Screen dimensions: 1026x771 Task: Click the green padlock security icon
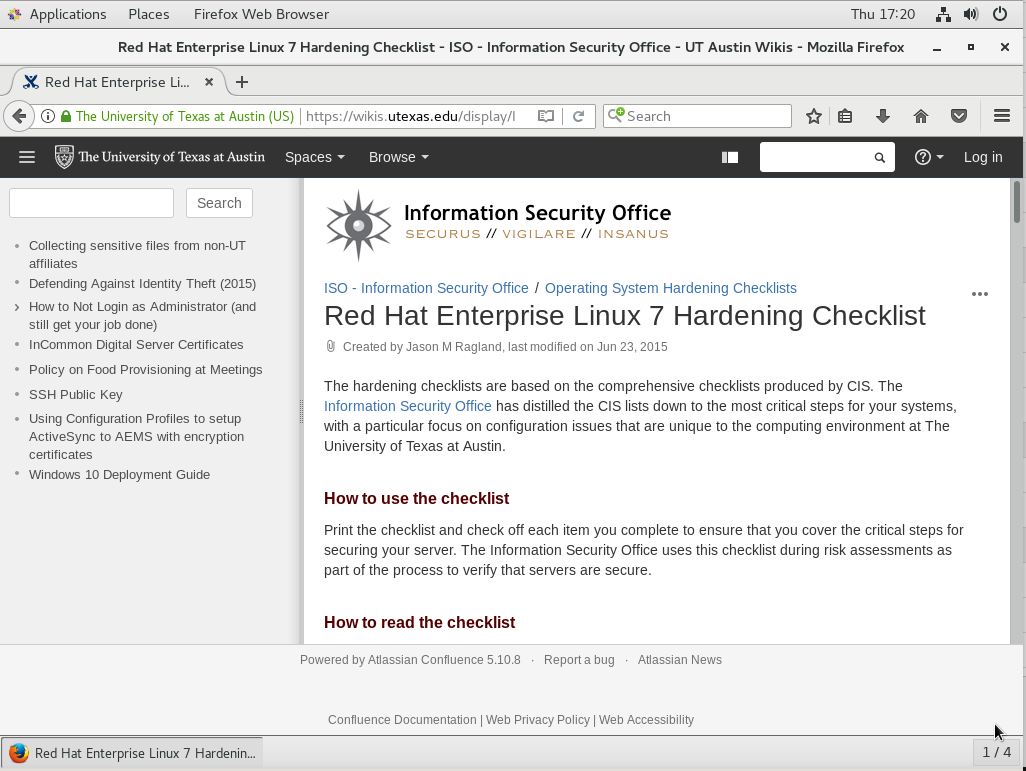tap(65, 117)
